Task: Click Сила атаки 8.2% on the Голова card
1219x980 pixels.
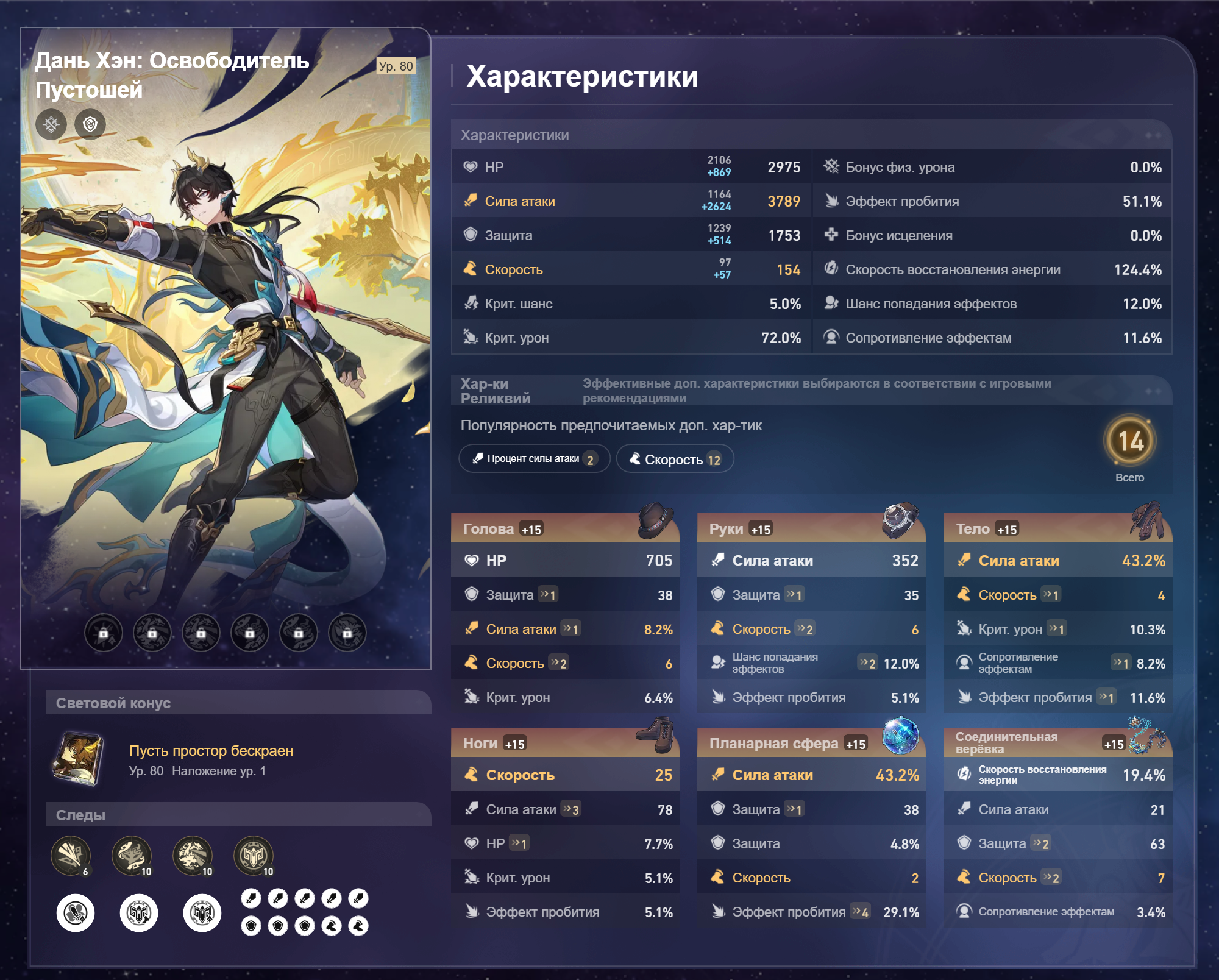Action: pos(565,629)
